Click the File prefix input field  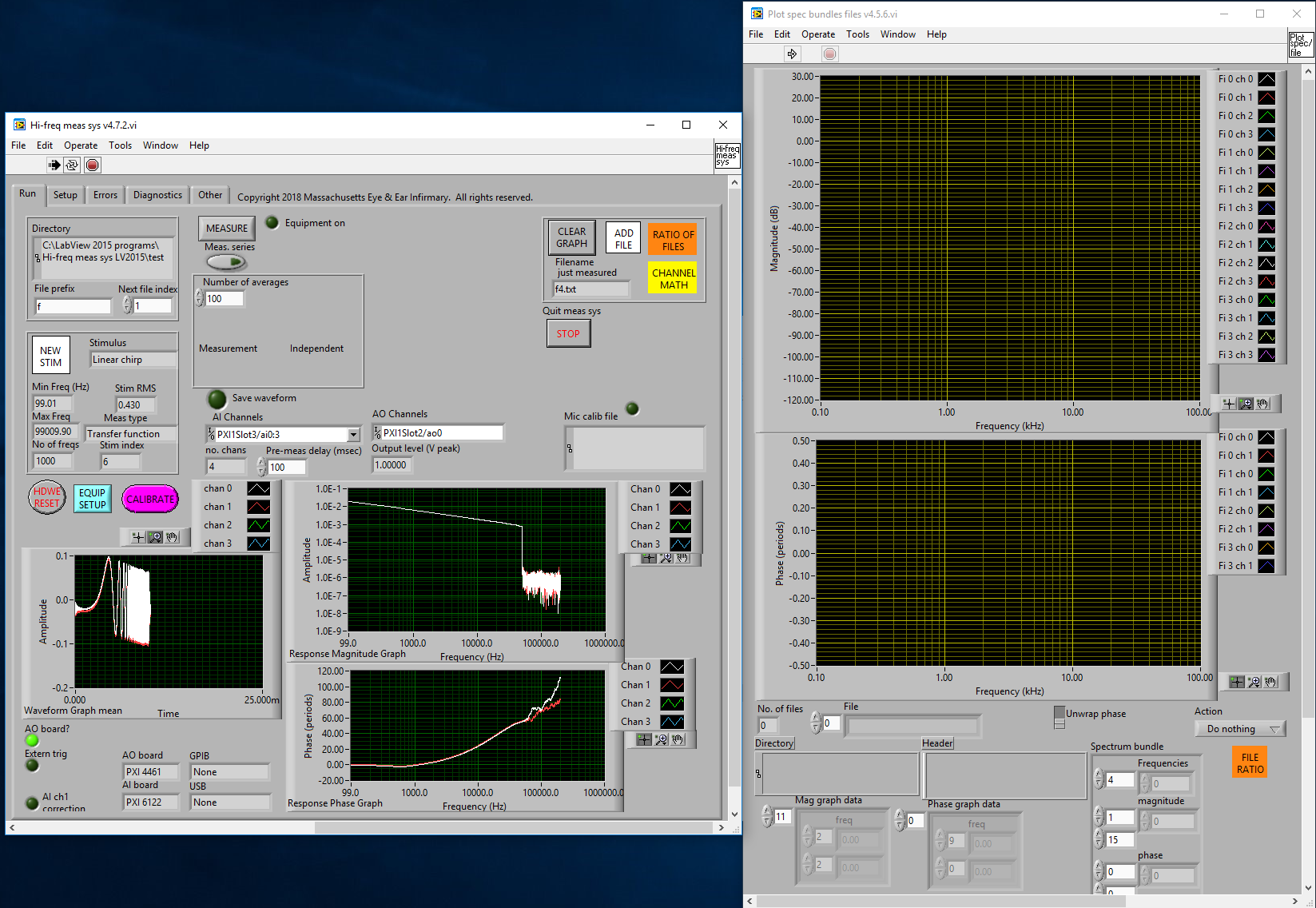point(72,306)
